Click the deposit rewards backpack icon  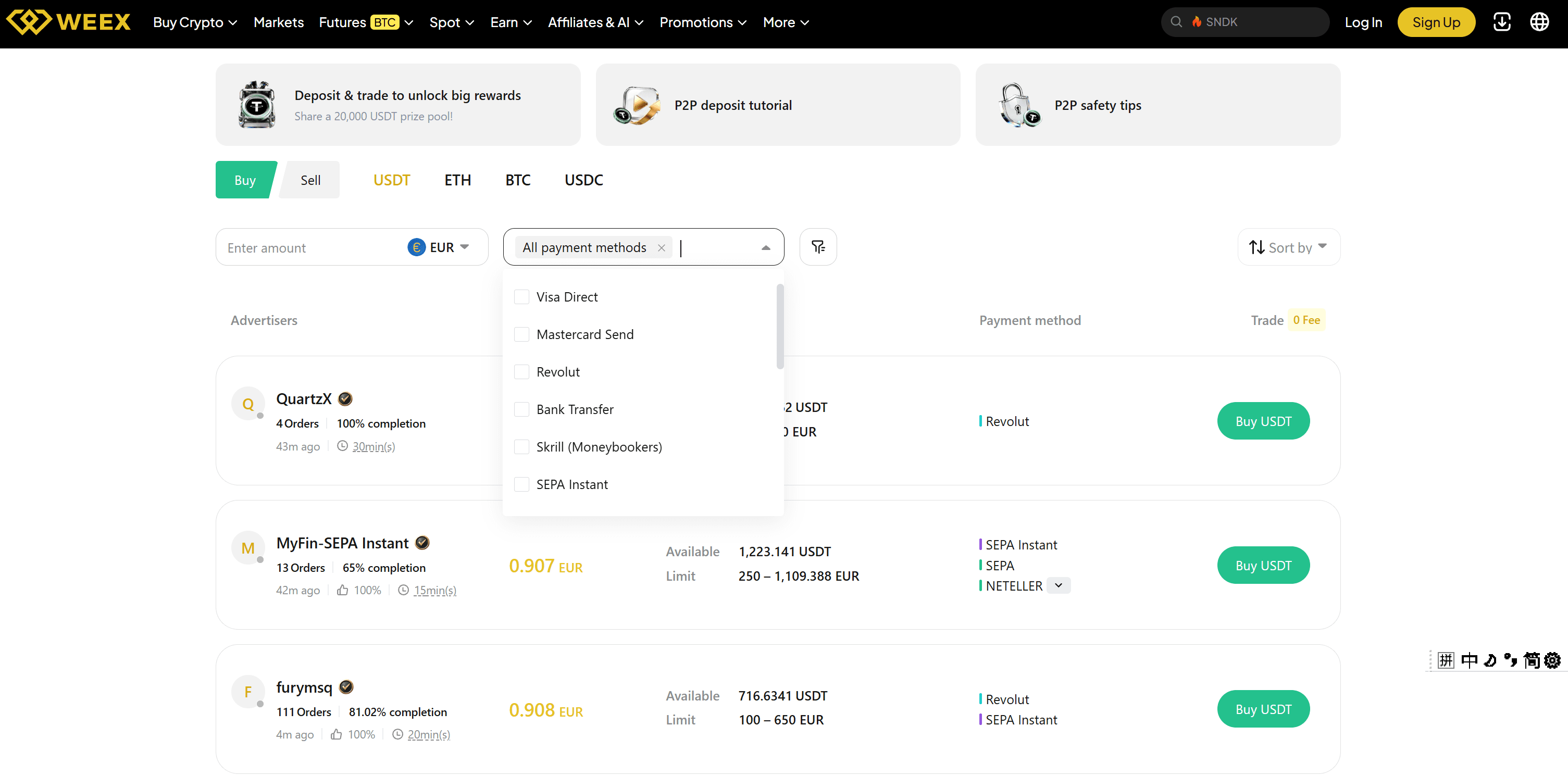[257, 105]
